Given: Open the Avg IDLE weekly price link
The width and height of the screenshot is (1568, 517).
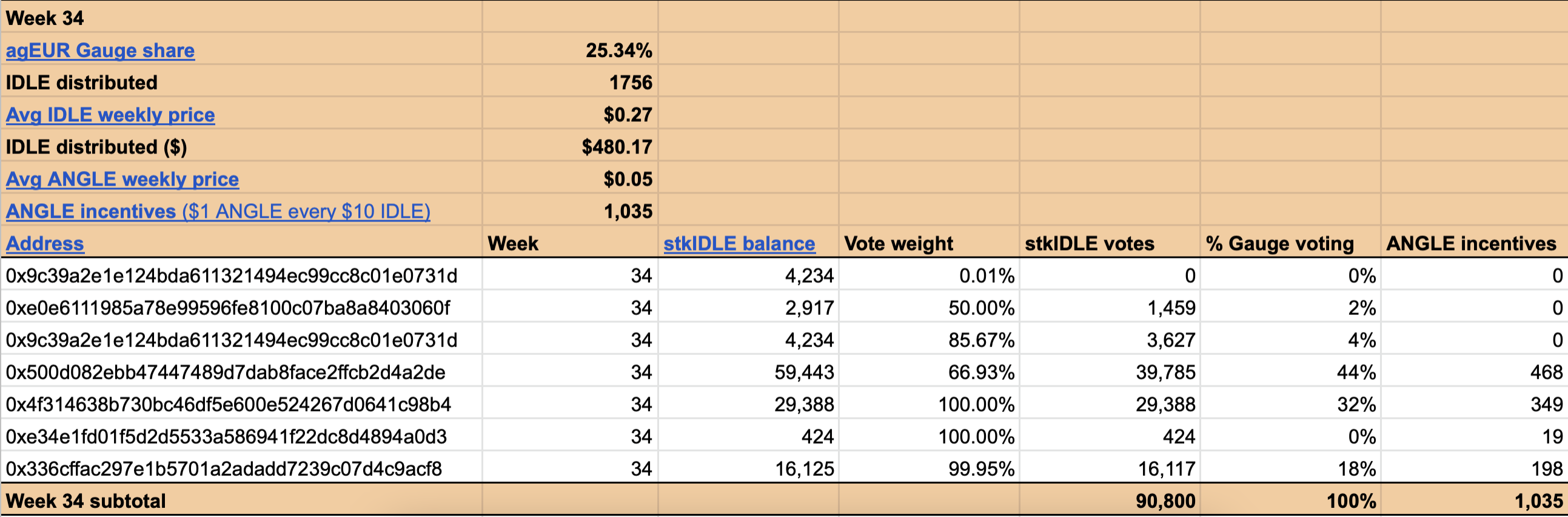Looking at the screenshot, I should point(110,115).
